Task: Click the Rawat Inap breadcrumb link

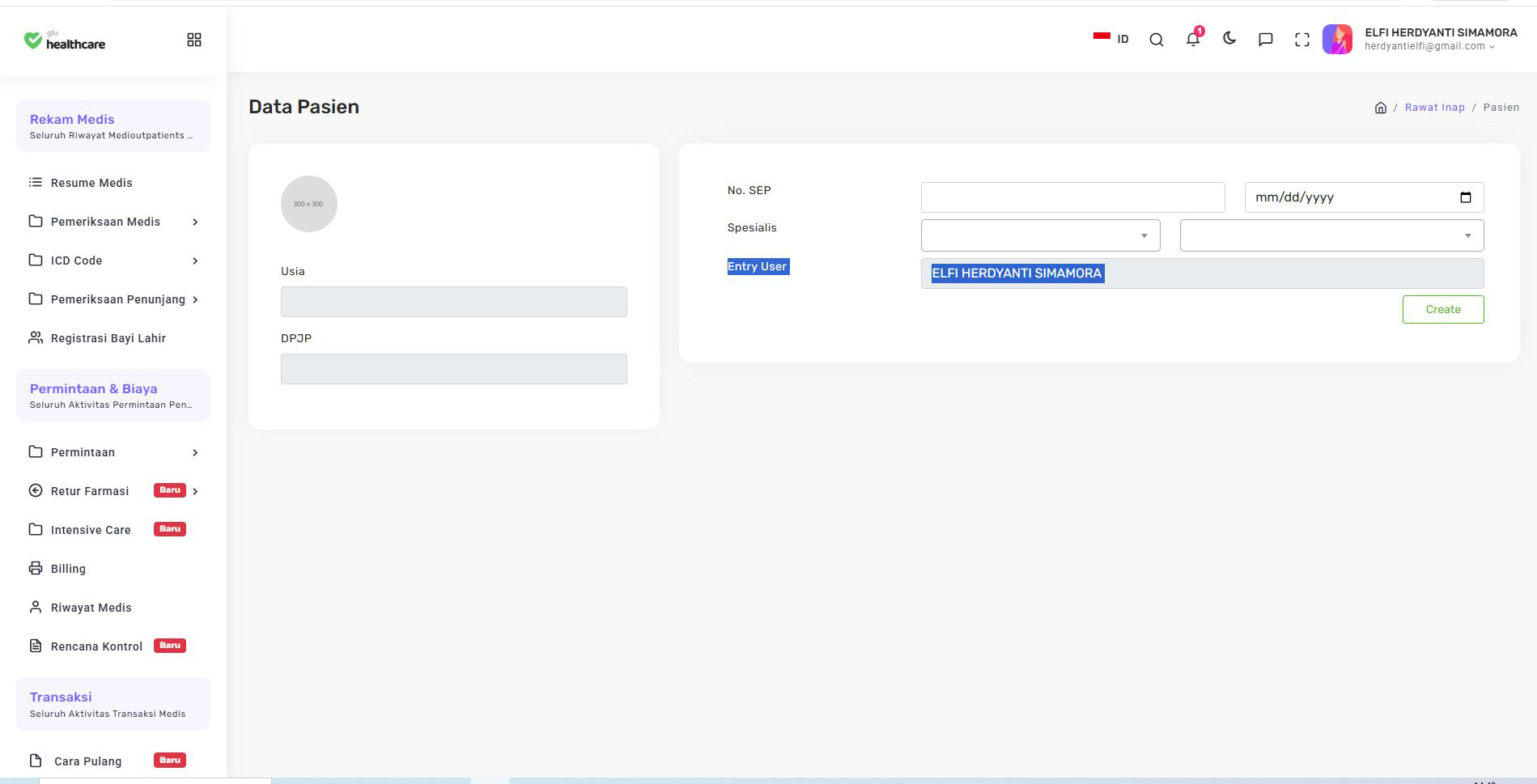Action: [1434, 108]
